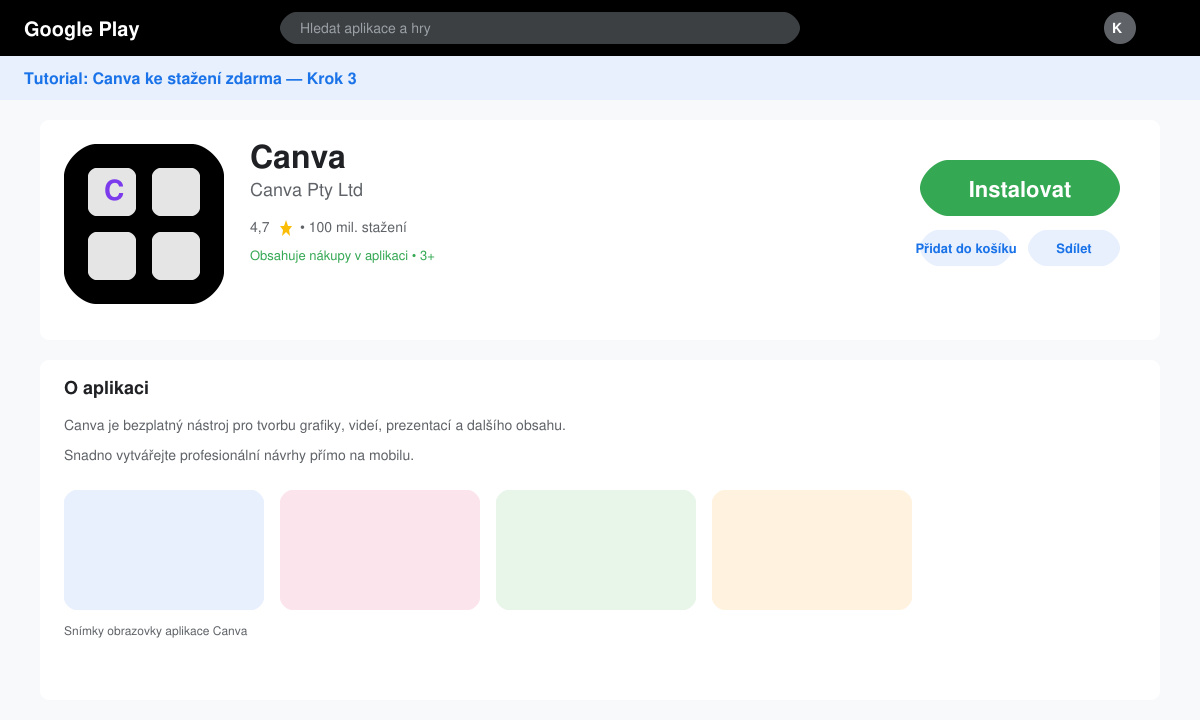This screenshot has height=720, width=1200.
Task: Click the yellow rating star icon
Action: (x=286, y=228)
